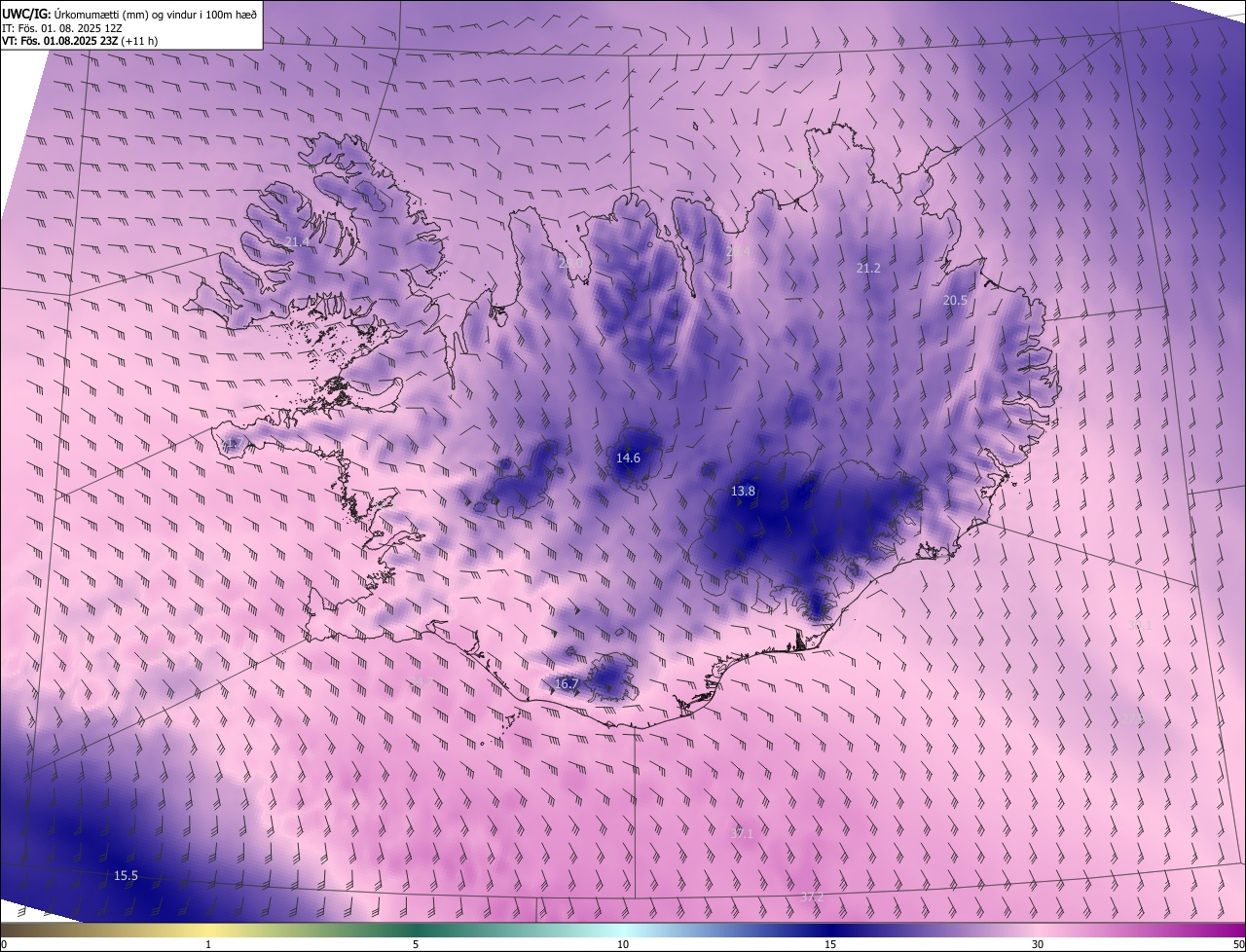
Task: Click the colorbar tick label 10
Action: pos(623,944)
